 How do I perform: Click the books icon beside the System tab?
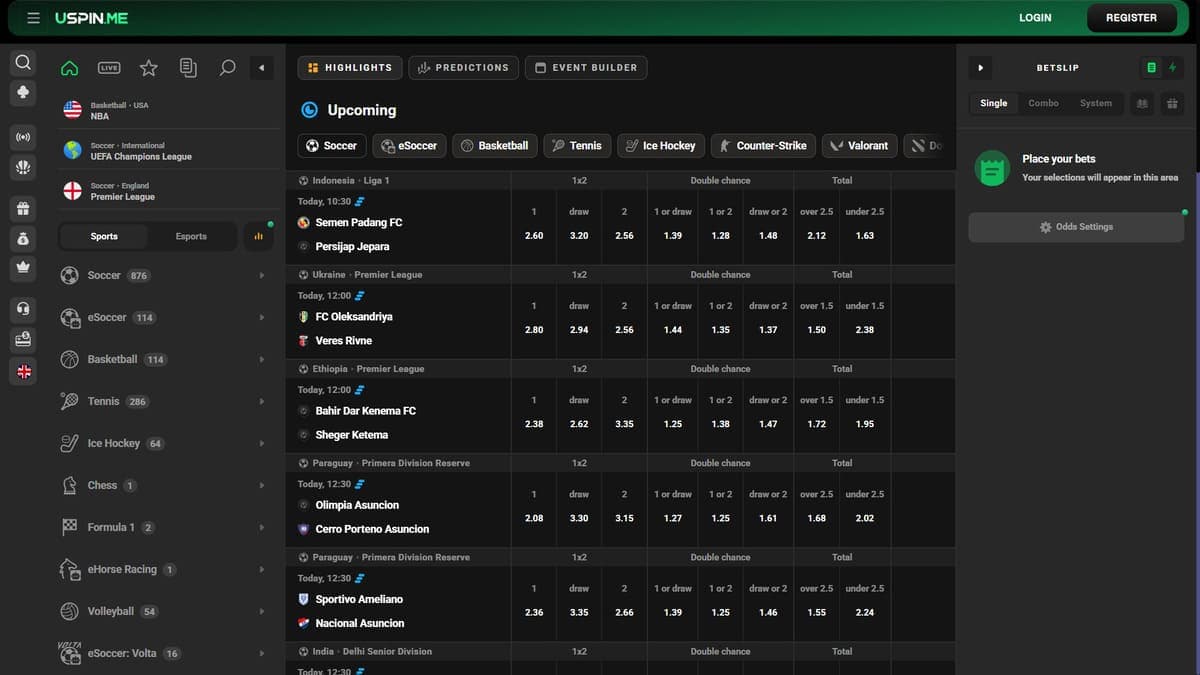pyautogui.click(x=1142, y=103)
